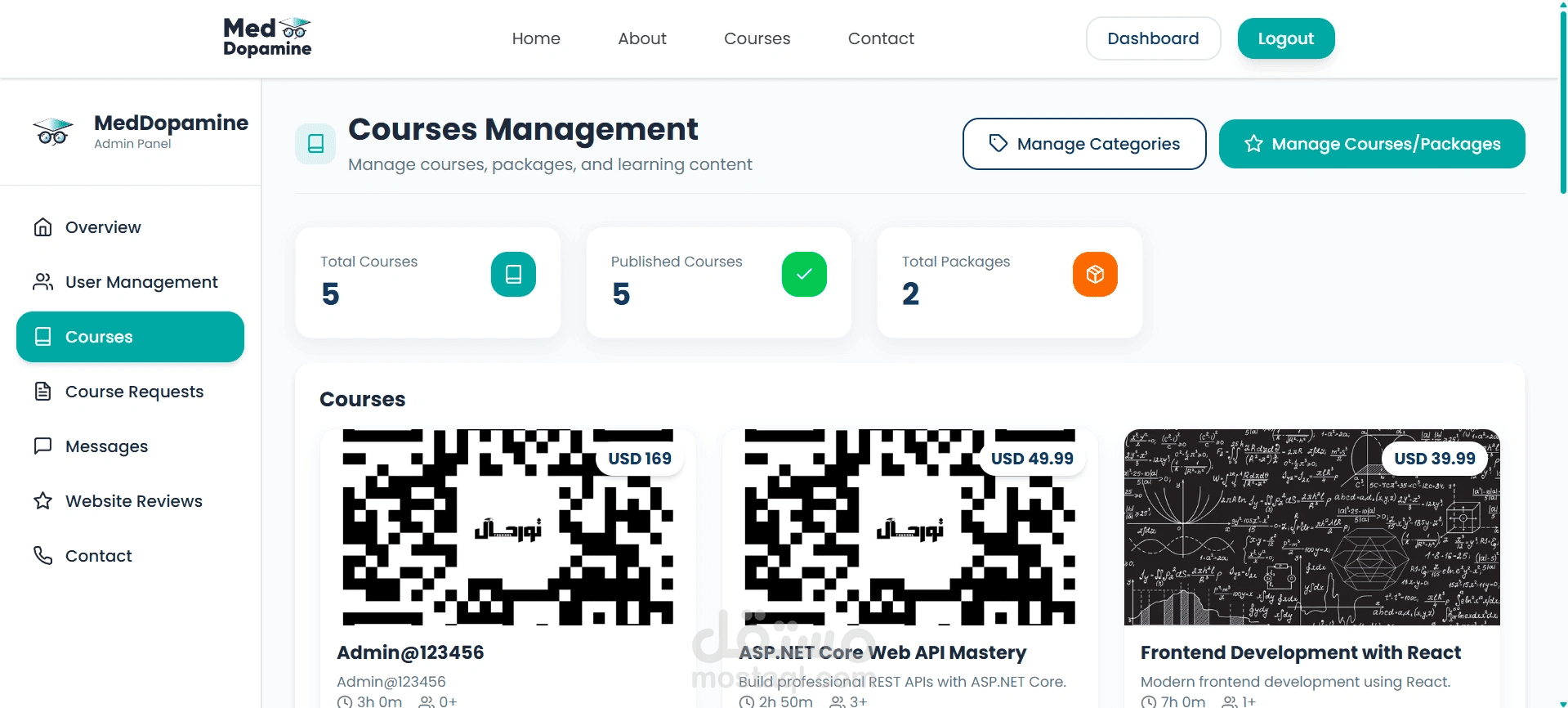Click the Manage Categories button

tap(1084, 144)
